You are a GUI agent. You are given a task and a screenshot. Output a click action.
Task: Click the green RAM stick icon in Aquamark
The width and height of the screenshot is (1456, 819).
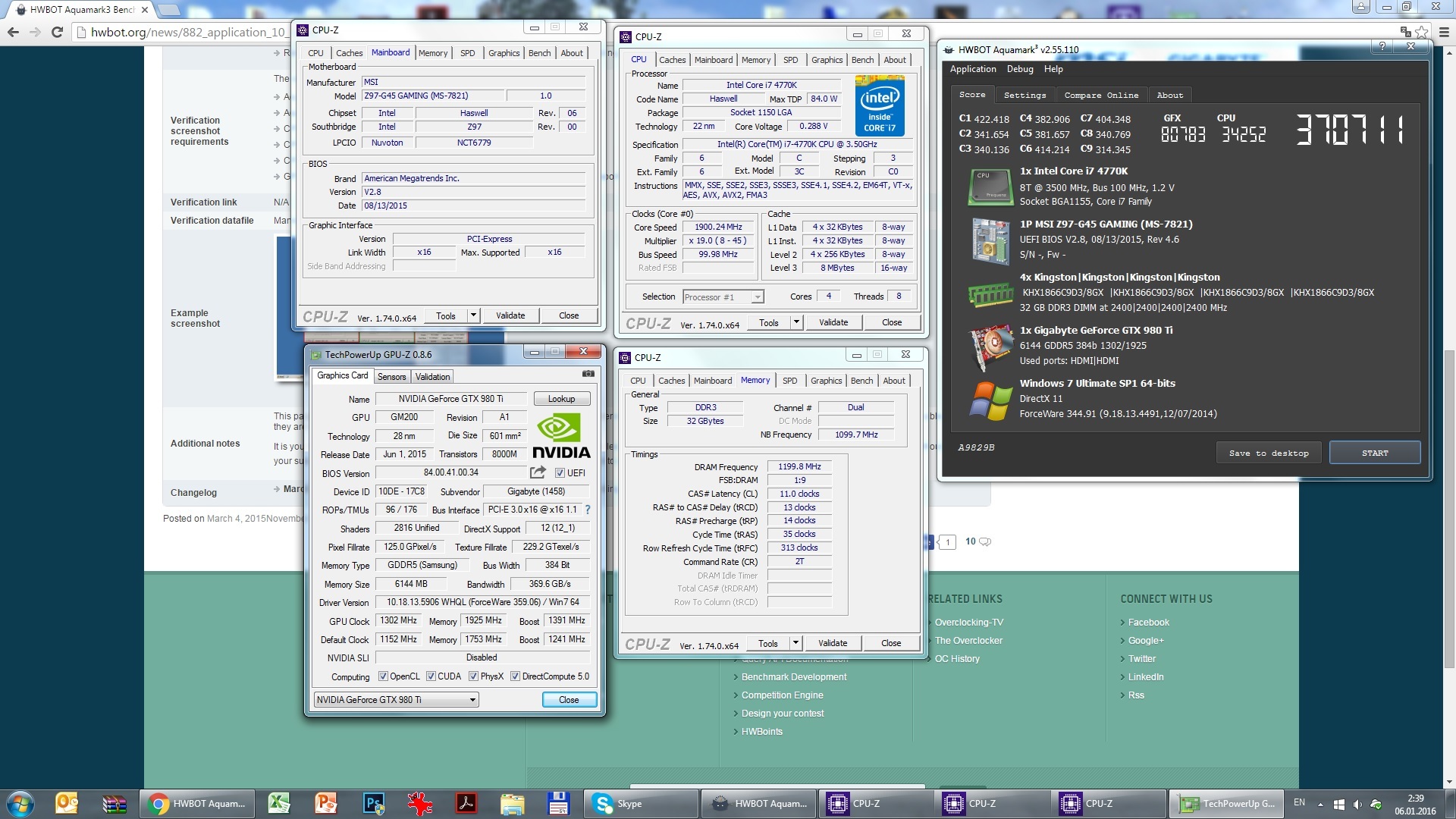(x=990, y=295)
